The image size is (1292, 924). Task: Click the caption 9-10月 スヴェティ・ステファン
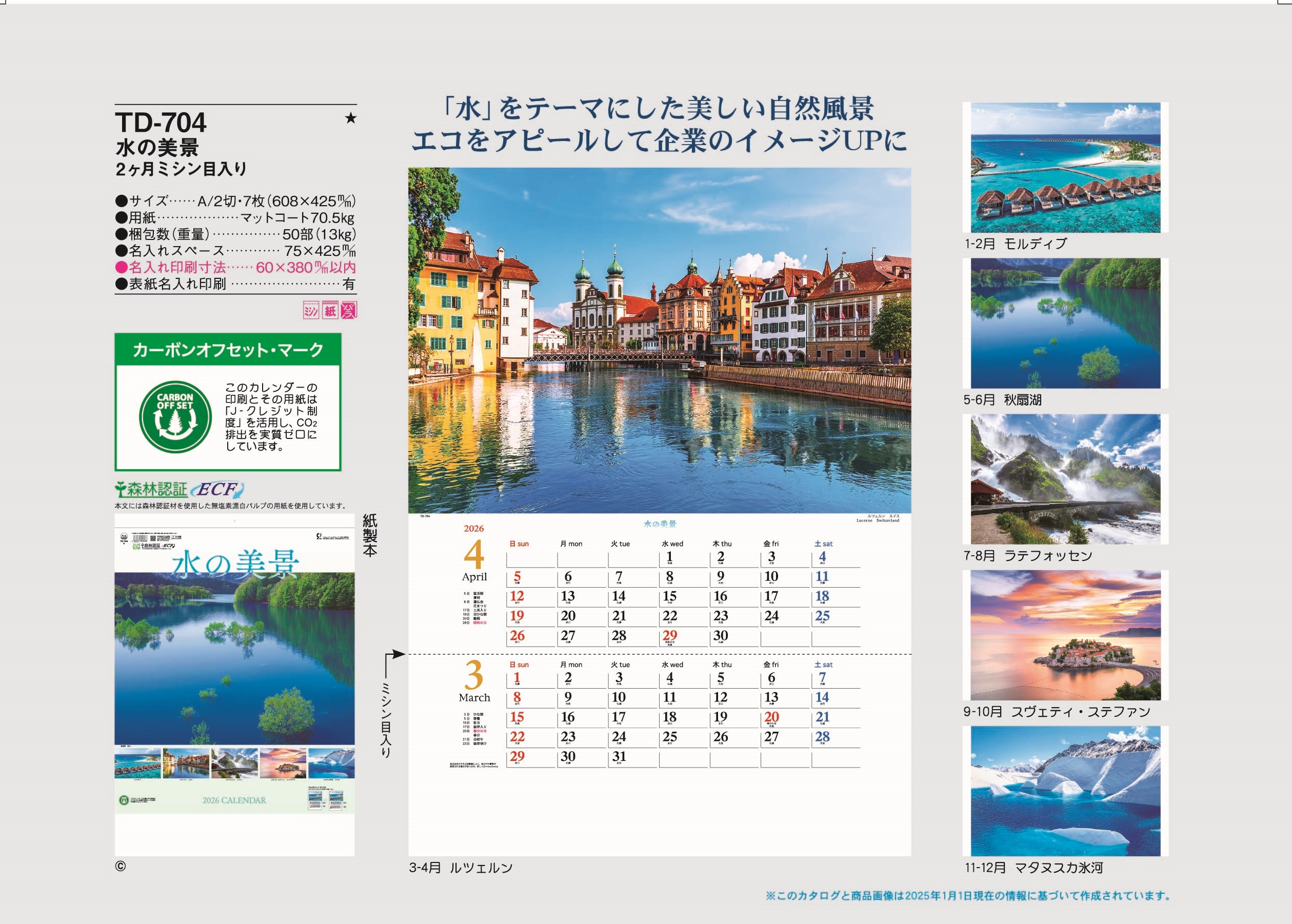pyautogui.click(x=1057, y=712)
